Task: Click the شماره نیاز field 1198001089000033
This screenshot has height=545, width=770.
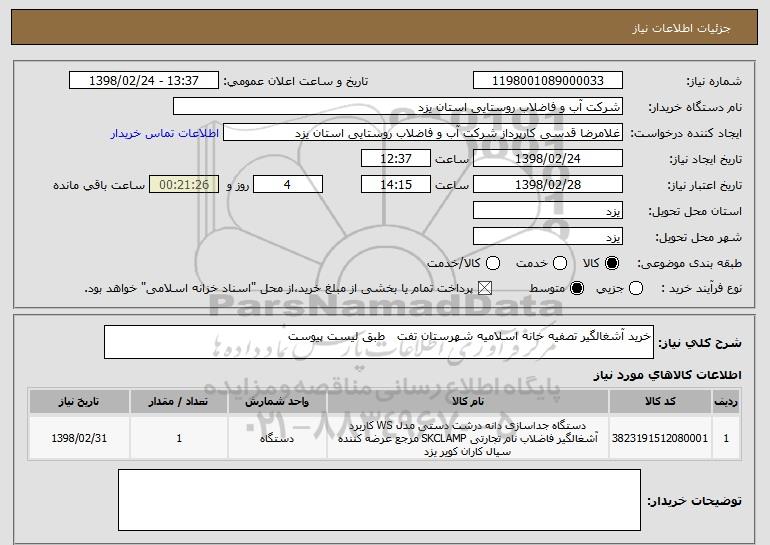Action: pyautogui.click(x=548, y=81)
